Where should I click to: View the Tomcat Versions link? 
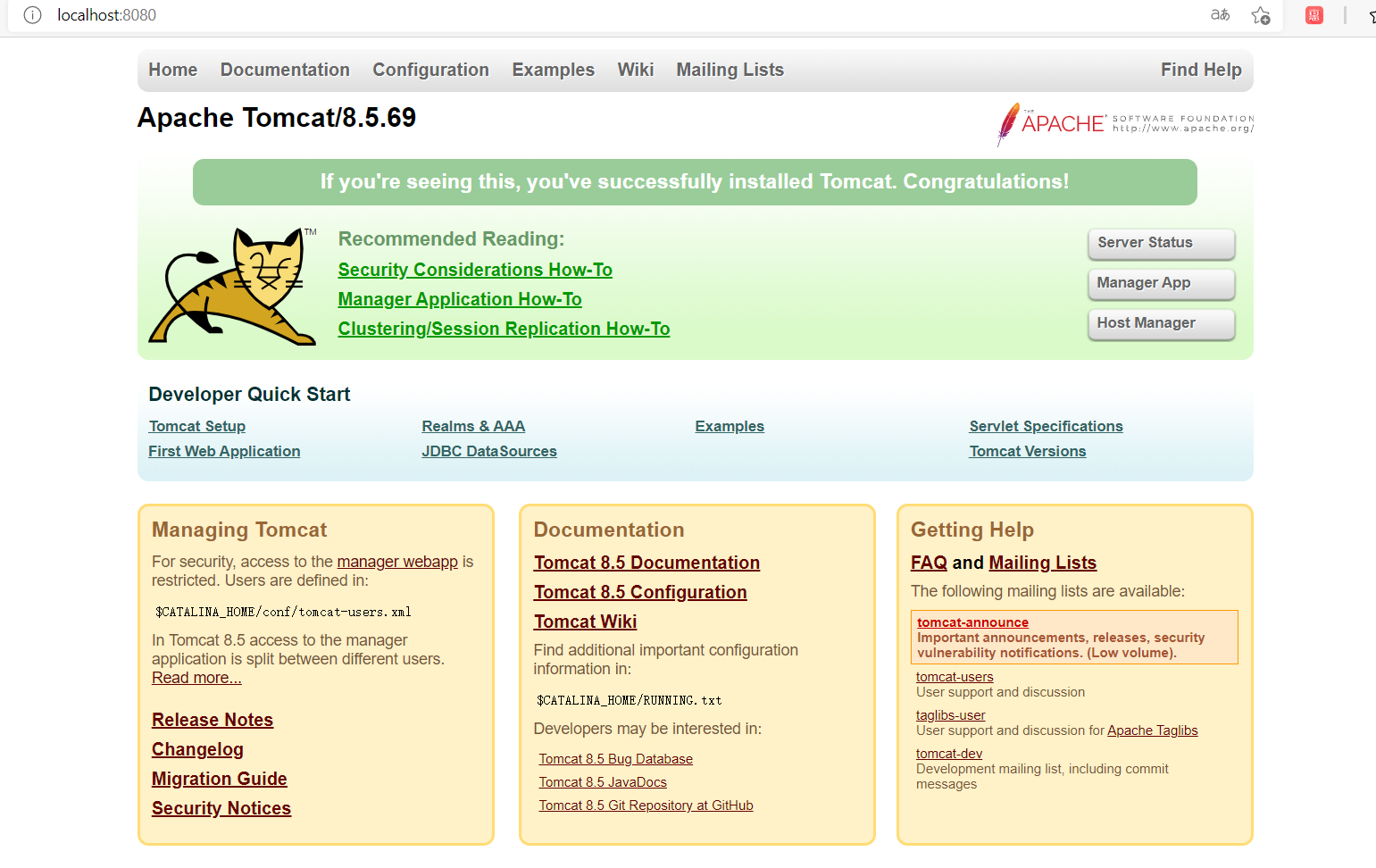[x=1028, y=451]
